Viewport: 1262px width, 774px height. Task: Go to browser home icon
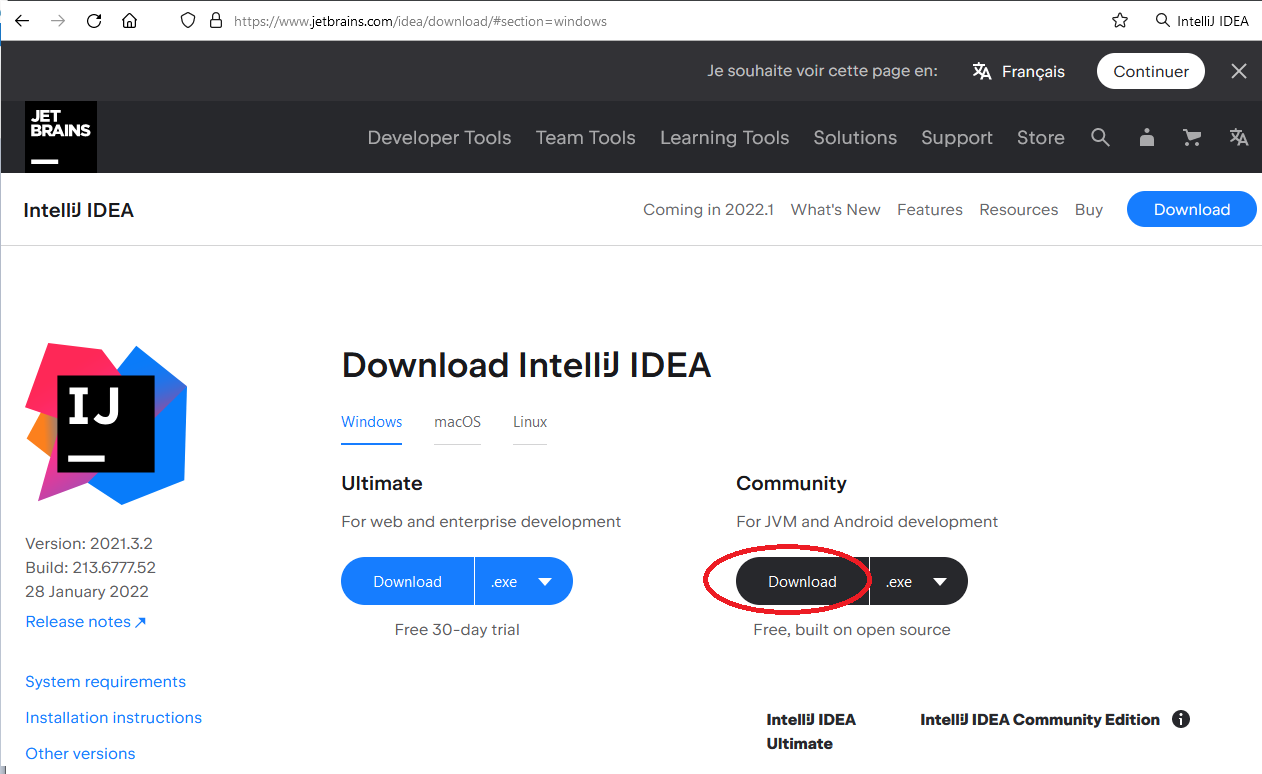[x=129, y=20]
